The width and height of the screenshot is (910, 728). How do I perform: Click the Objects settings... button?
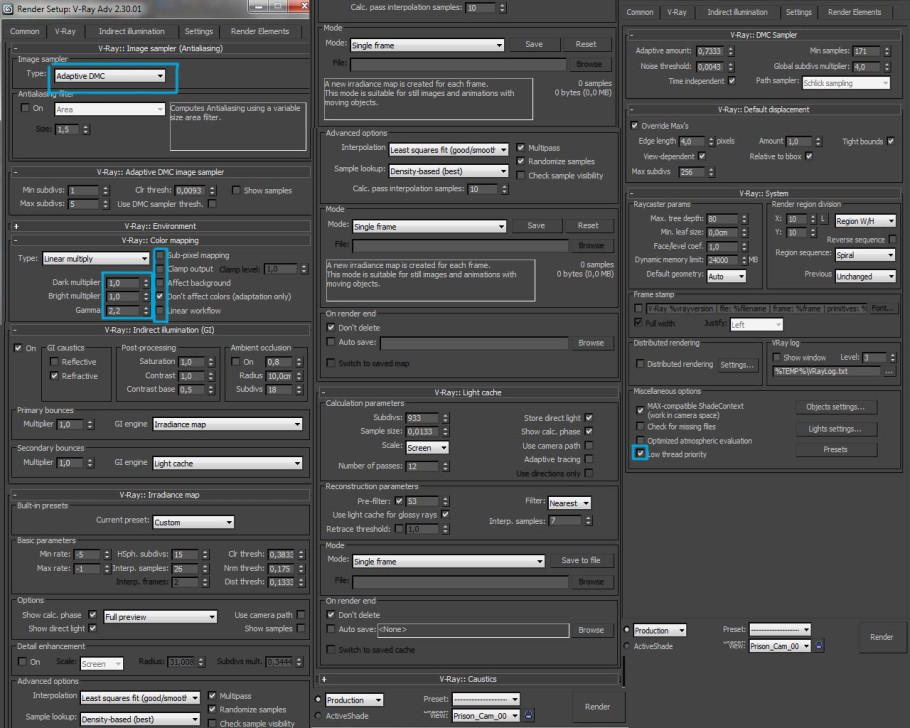(x=836, y=407)
